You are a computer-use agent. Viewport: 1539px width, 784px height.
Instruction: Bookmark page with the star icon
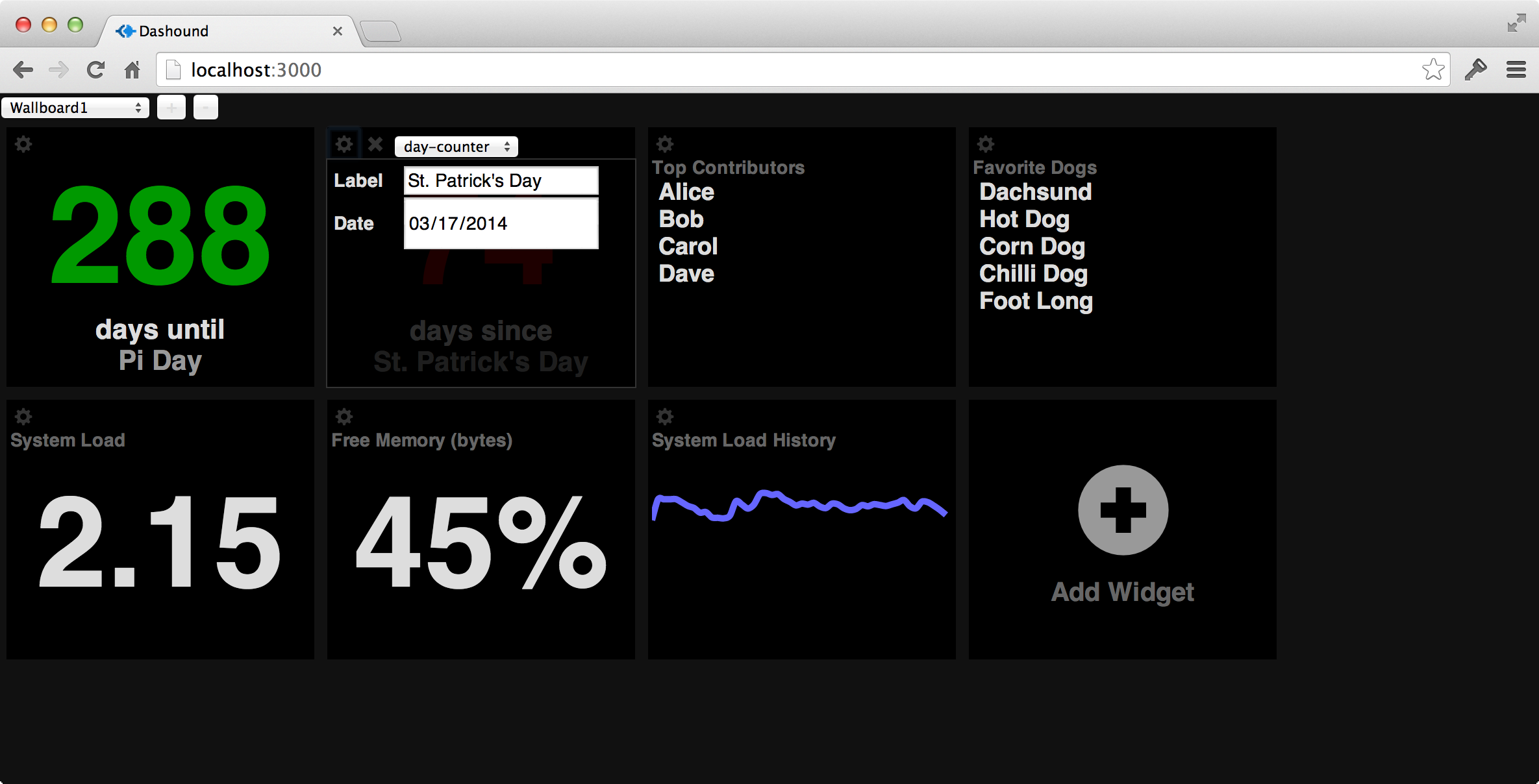1433,70
